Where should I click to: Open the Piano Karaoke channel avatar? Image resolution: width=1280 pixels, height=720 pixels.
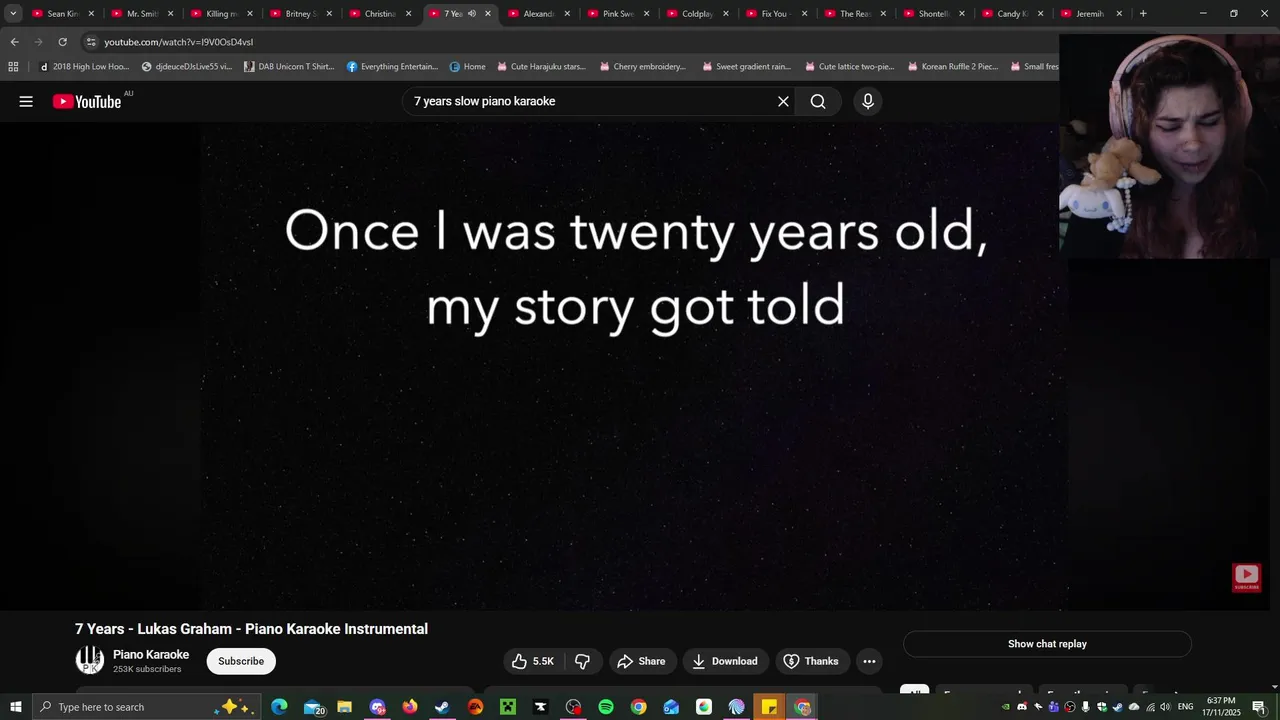(90, 660)
